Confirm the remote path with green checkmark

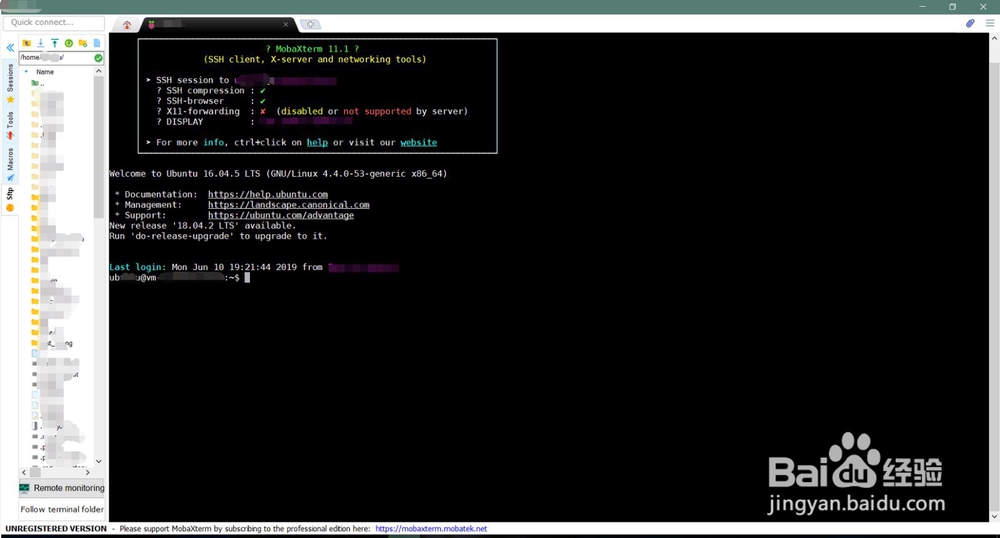[98, 58]
